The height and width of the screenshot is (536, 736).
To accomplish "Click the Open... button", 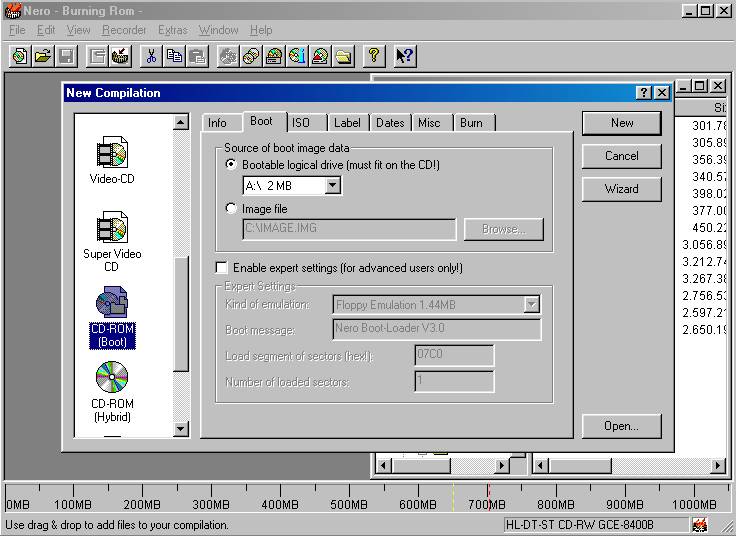I will [x=621, y=426].
